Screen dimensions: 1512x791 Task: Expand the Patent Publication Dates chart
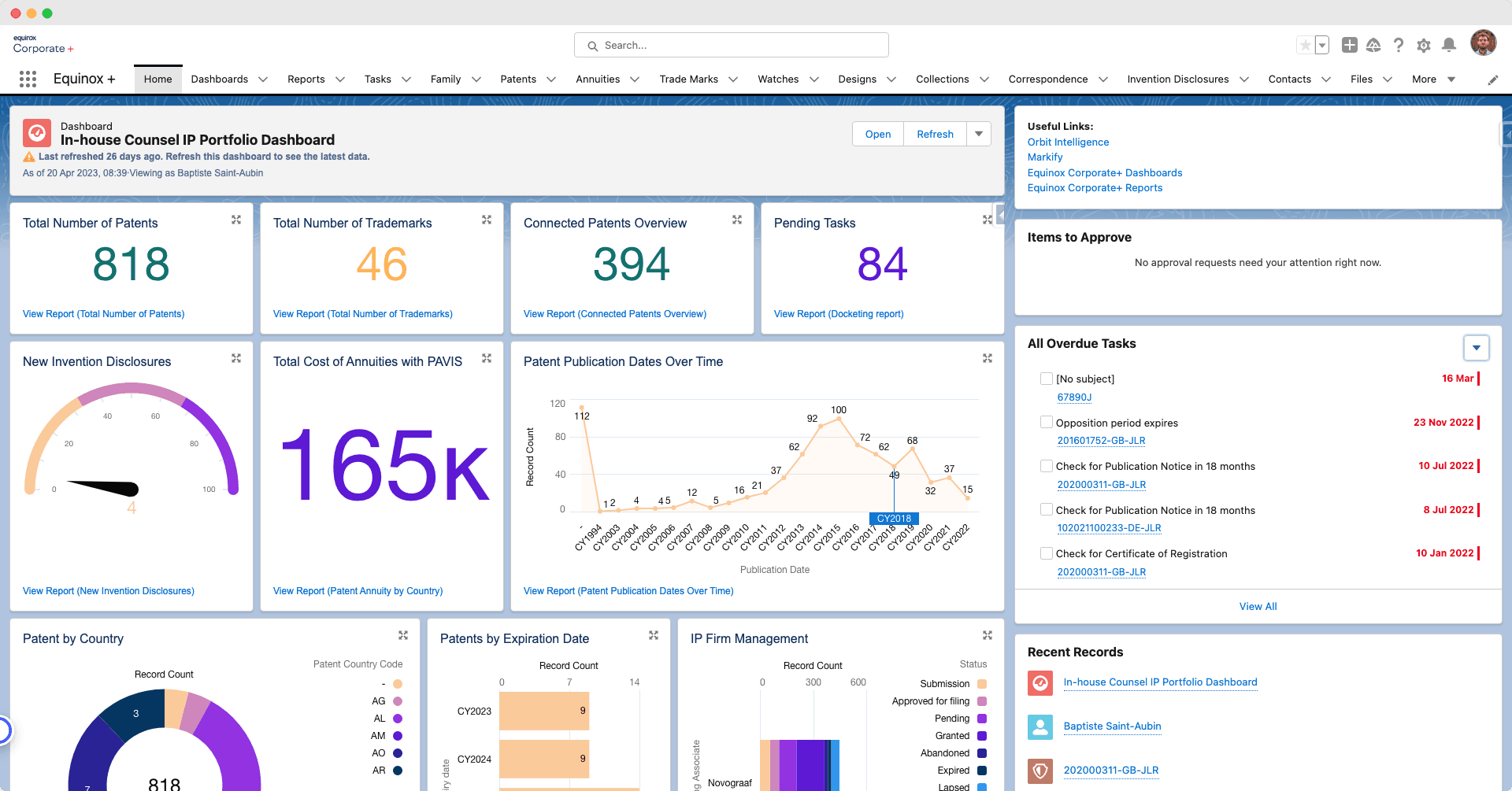(988, 358)
